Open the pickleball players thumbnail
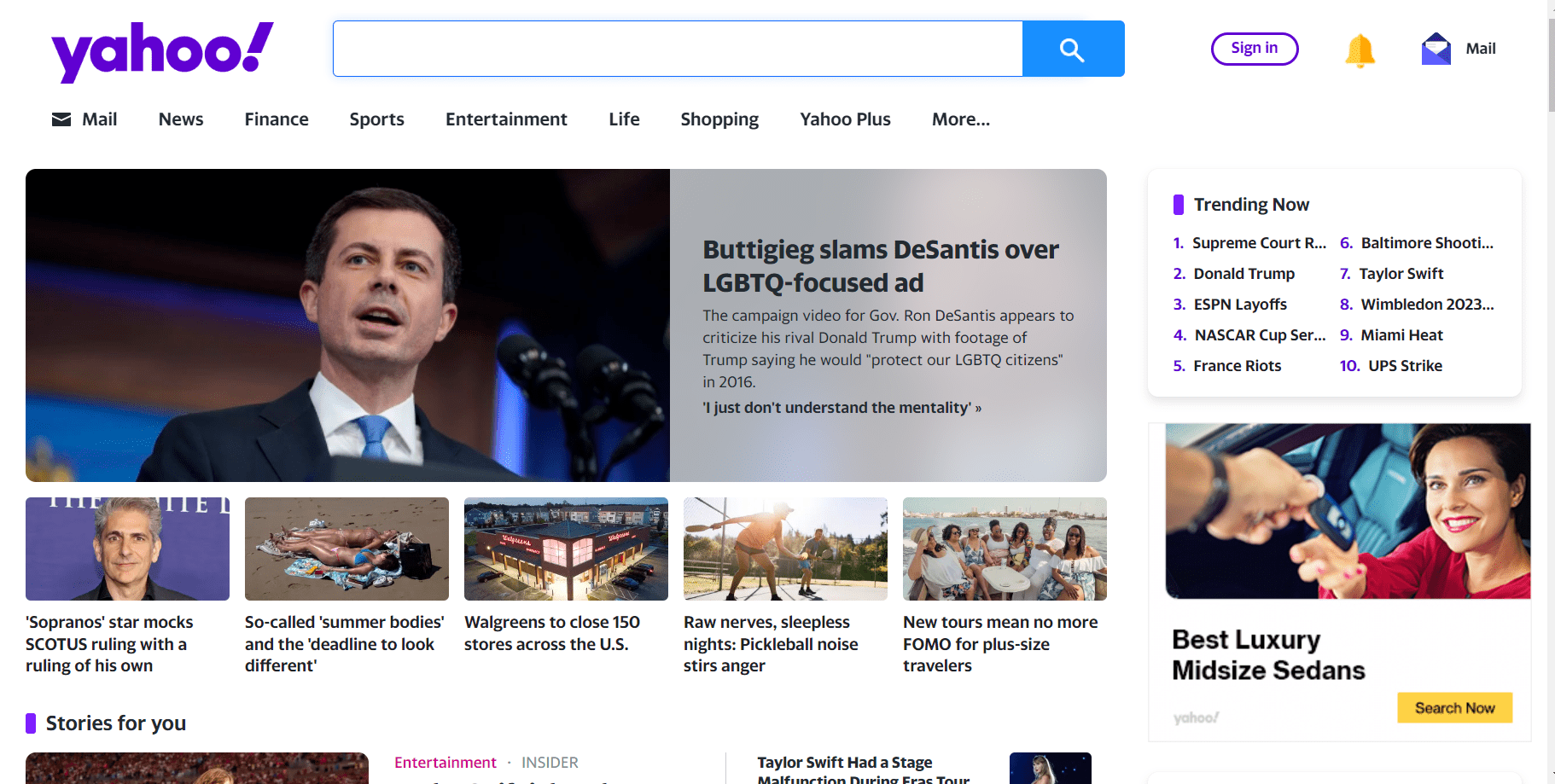 [x=785, y=549]
